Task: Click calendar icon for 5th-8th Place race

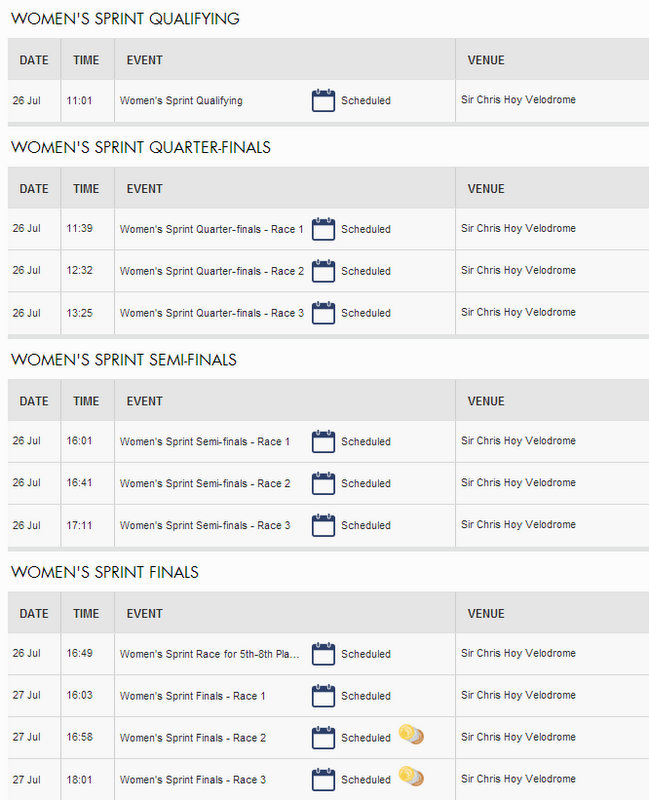Action: (x=323, y=654)
